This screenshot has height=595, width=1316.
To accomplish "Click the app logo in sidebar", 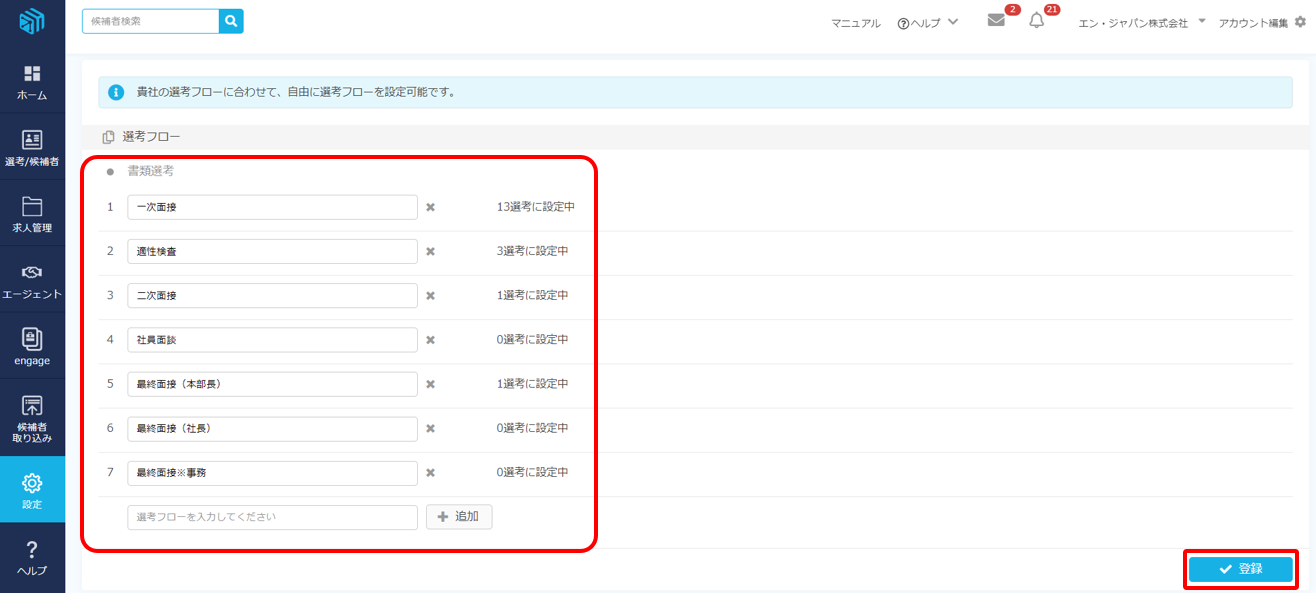I will point(32,22).
